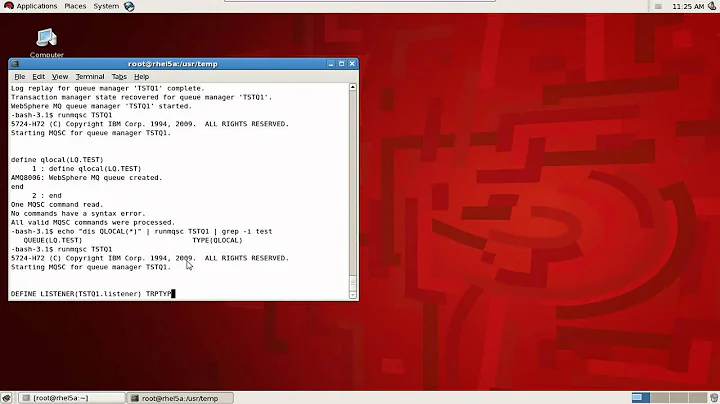The width and height of the screenshot is (720, 404).
Task: Click 'Log replay for queue manager' line
Action: 107,88
